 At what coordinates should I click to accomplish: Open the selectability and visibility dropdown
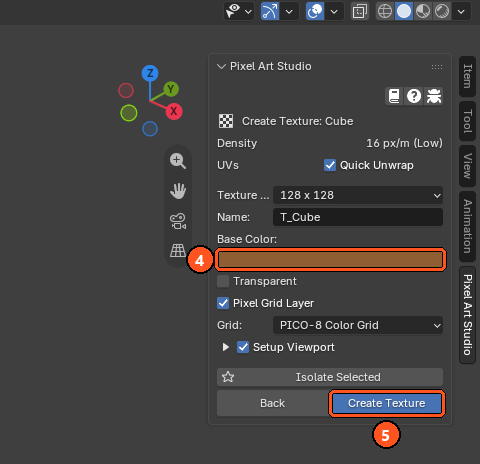pyautogui.click(x=239, y=11)
